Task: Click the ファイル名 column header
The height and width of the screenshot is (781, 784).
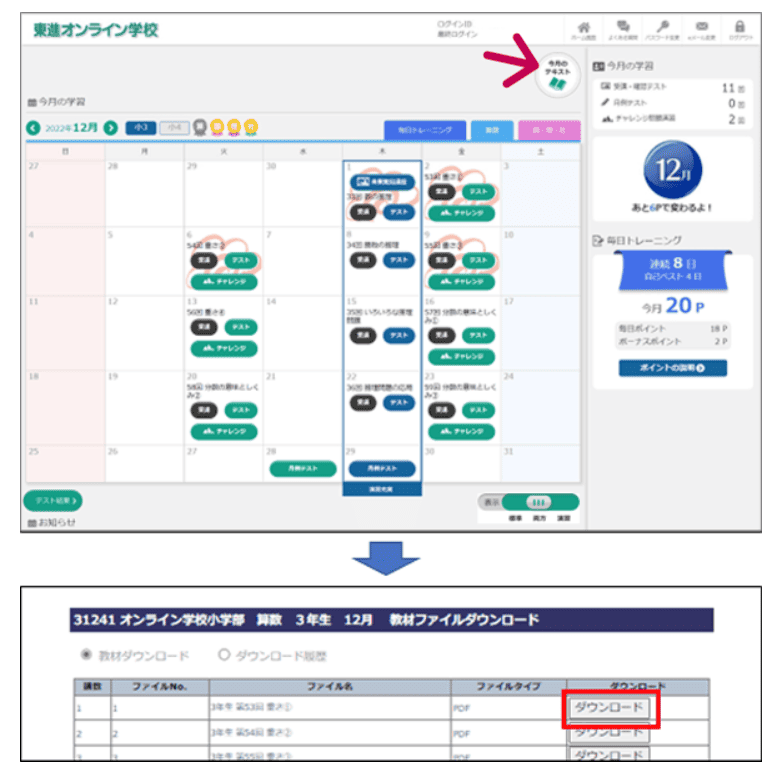Action: (330, 686)
